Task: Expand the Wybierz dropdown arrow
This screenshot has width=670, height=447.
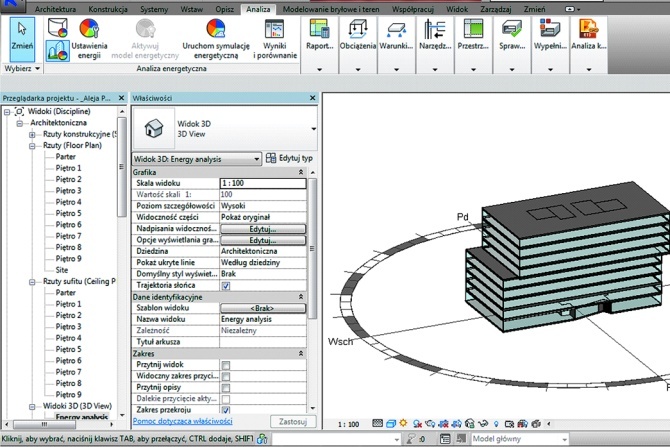Action: point(38,68)
